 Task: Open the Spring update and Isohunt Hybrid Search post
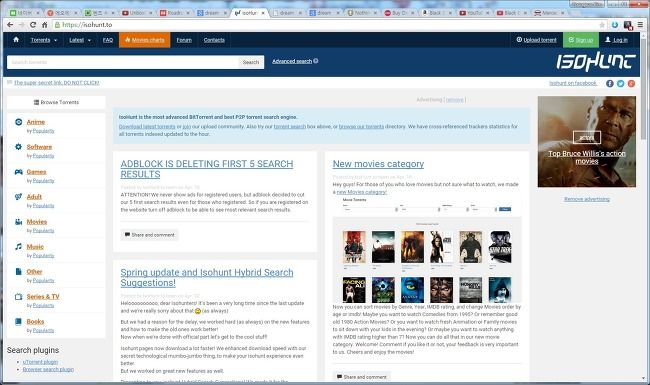point(207,278)
